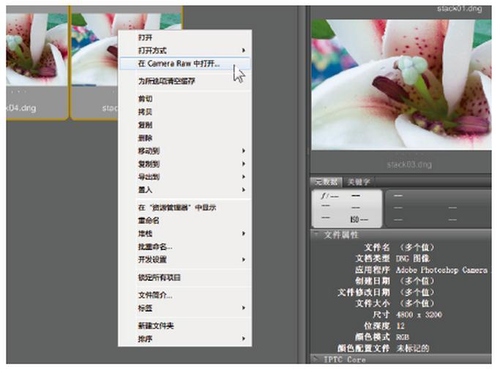
Task: Expand the 标签 submenu
Action: (x=185, y=308)
